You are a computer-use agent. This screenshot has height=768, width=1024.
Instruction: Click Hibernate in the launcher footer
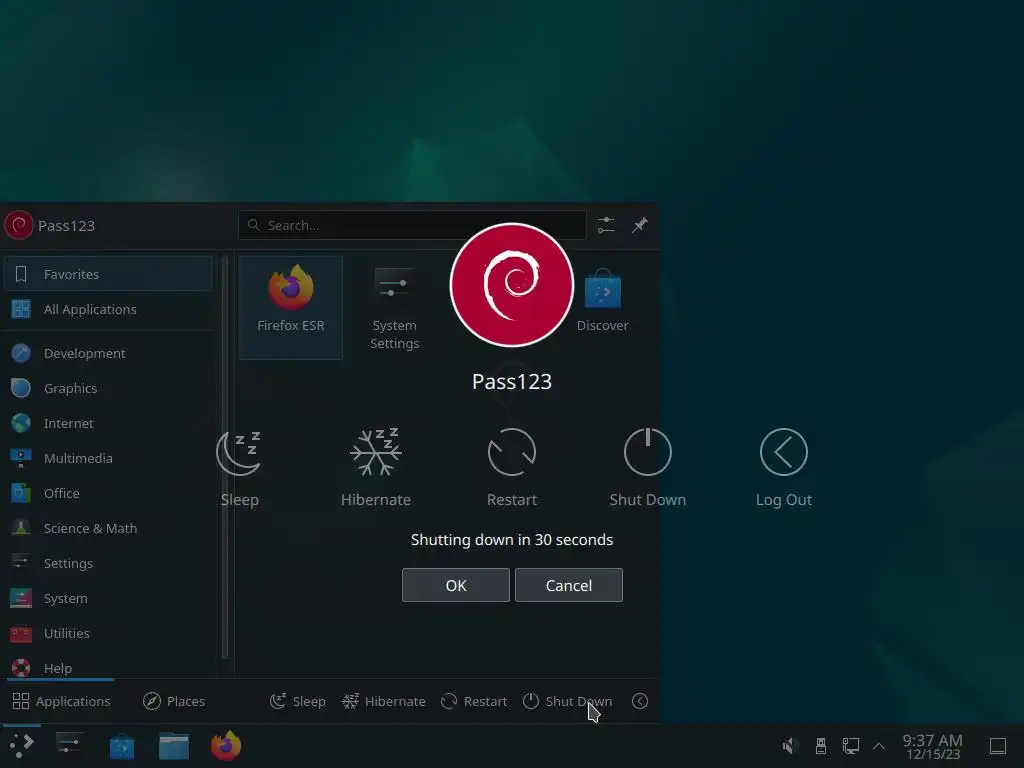click(x=384, y=701)
